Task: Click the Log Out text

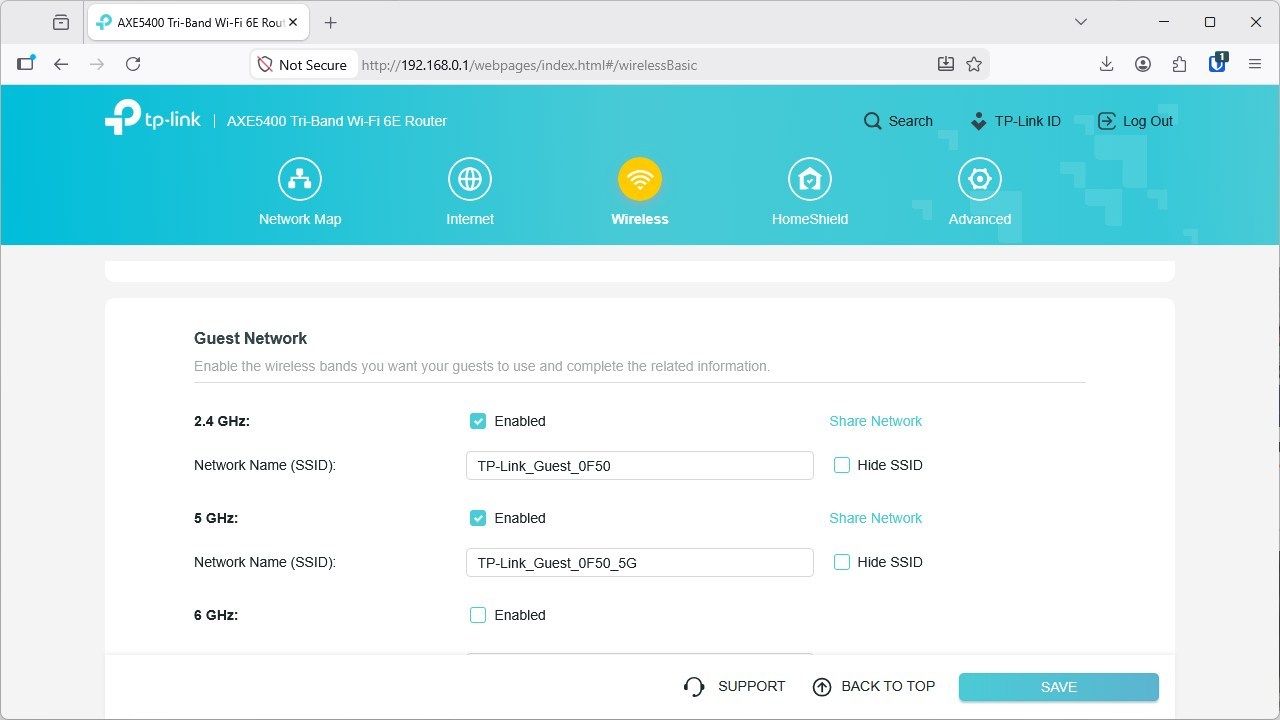Action: (1148, 121)
